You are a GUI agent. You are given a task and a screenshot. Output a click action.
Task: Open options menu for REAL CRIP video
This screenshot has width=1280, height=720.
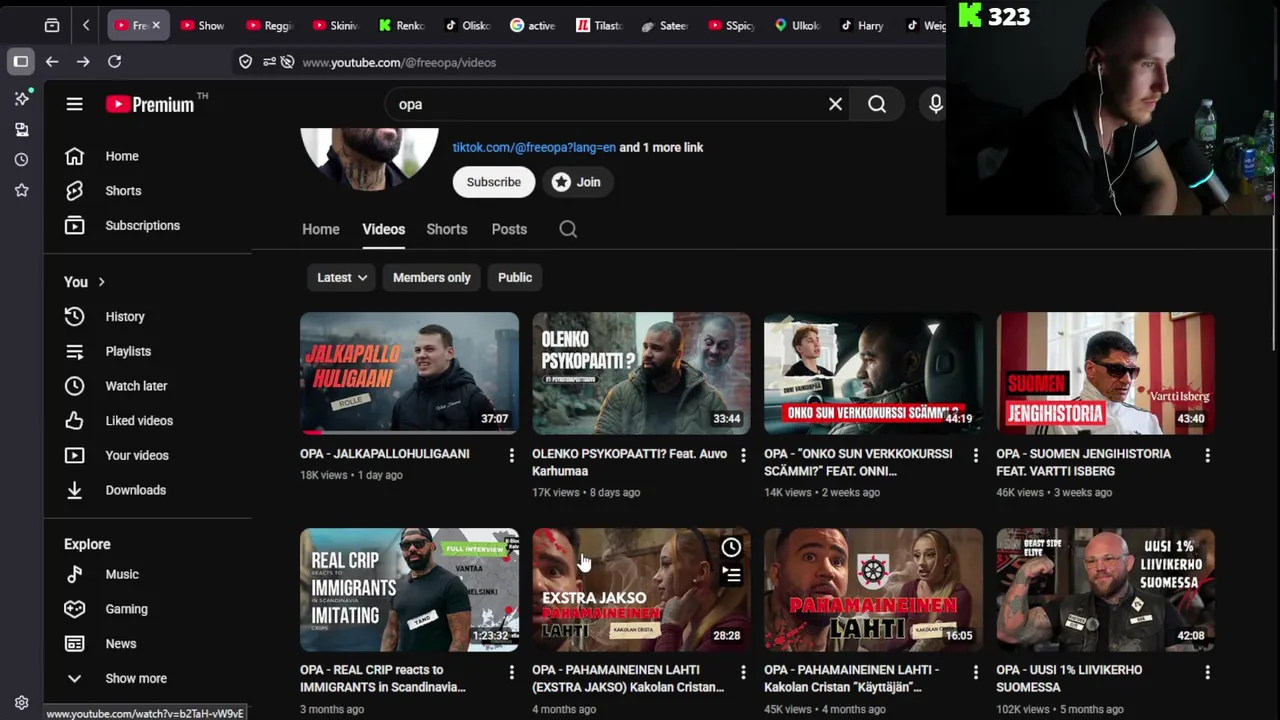(x=511, y=672)
